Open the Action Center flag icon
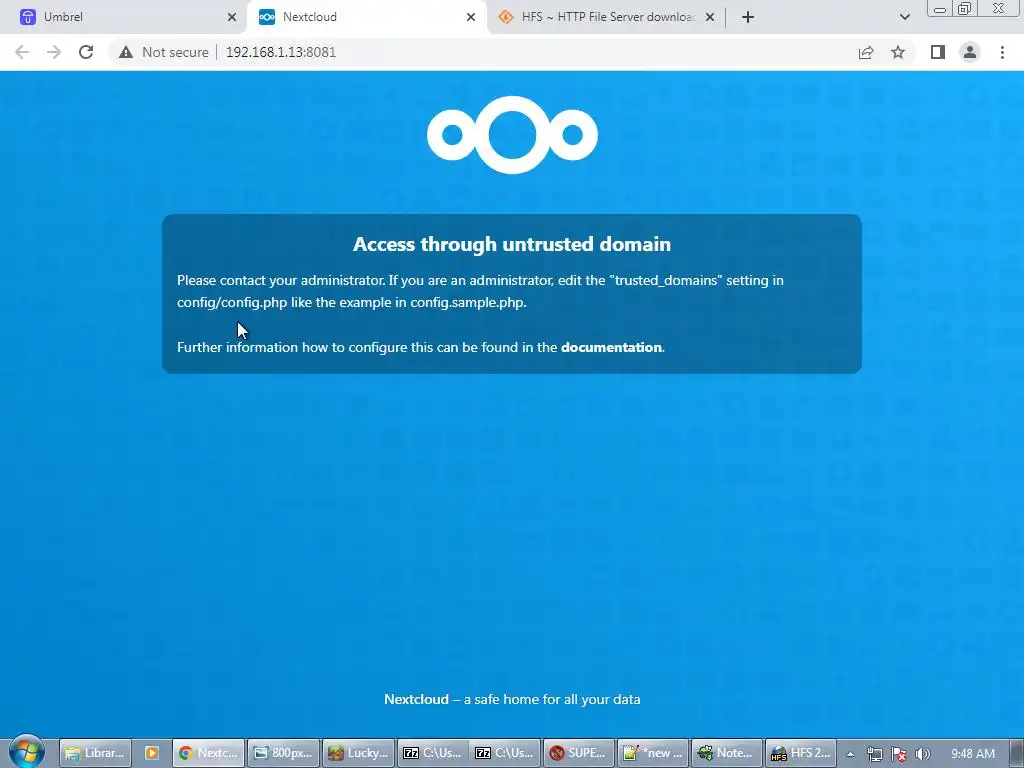The width and height of the screenshot is (1024, 768). tap(899, 754)
